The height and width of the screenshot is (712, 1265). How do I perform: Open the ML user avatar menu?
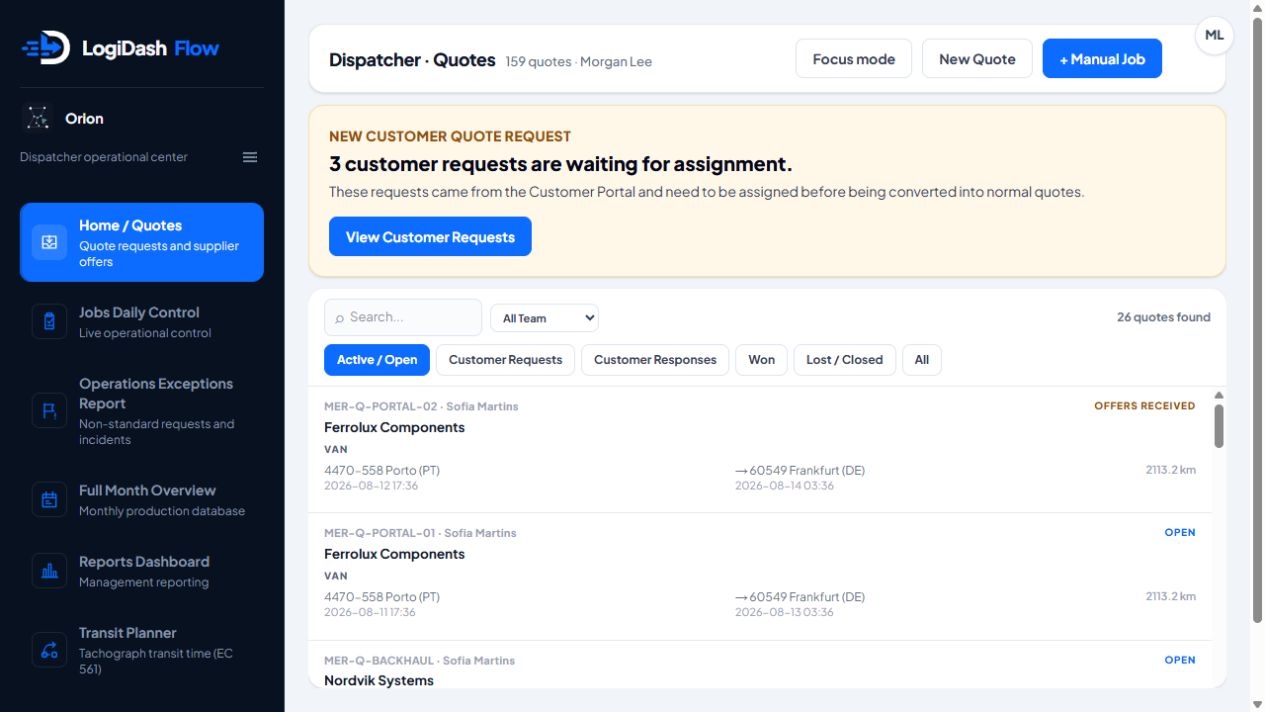(1214, 35)
